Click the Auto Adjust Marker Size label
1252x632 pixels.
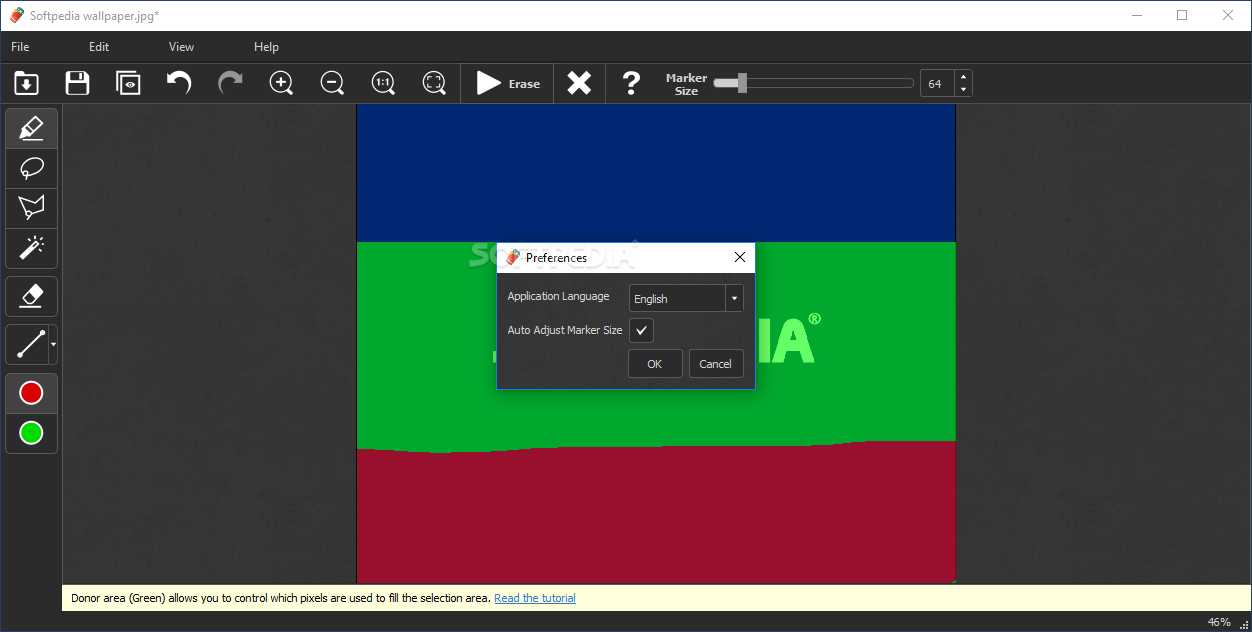click(565, 330)
